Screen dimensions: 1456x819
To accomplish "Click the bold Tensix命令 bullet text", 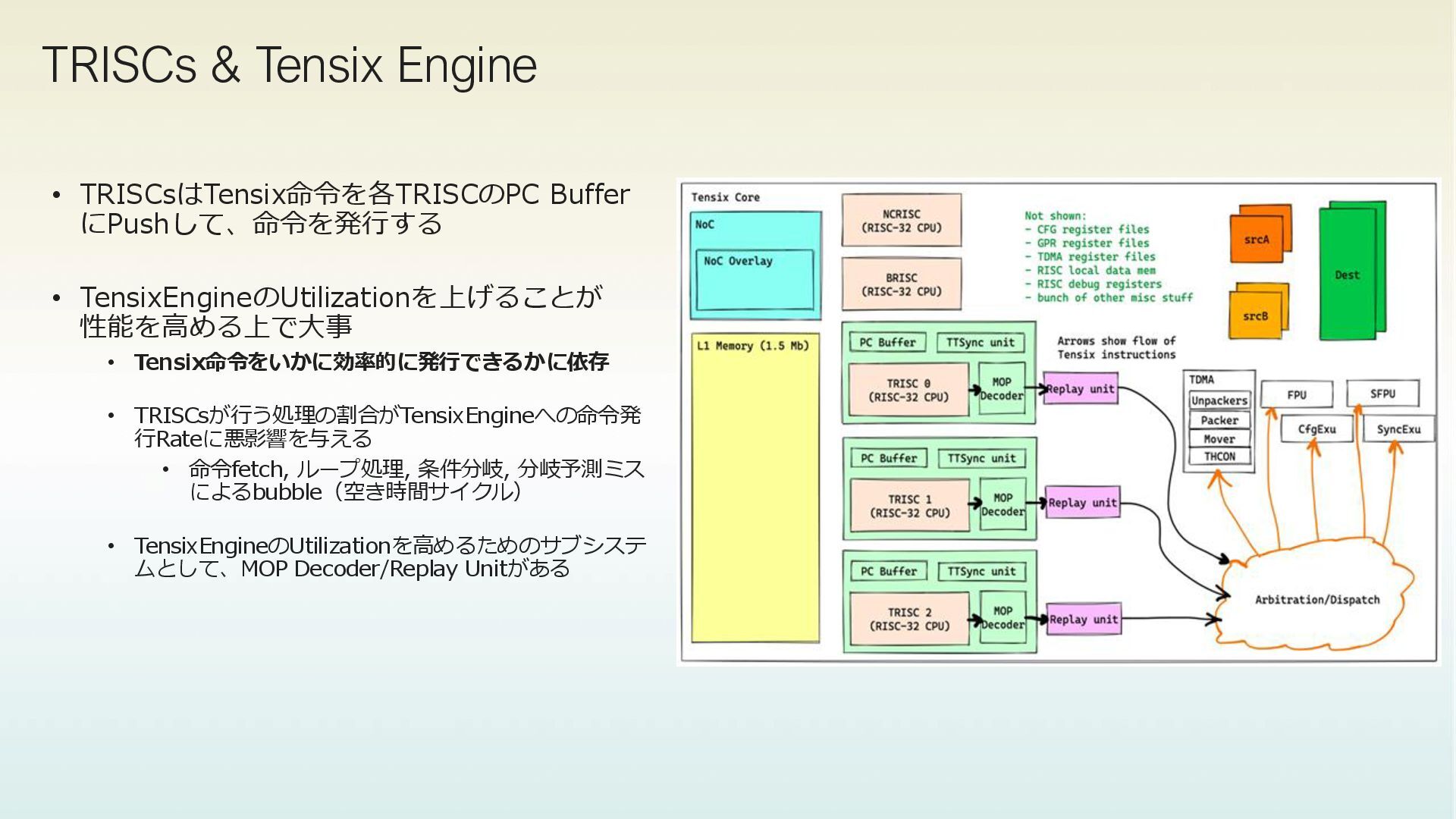I will 371,362.
